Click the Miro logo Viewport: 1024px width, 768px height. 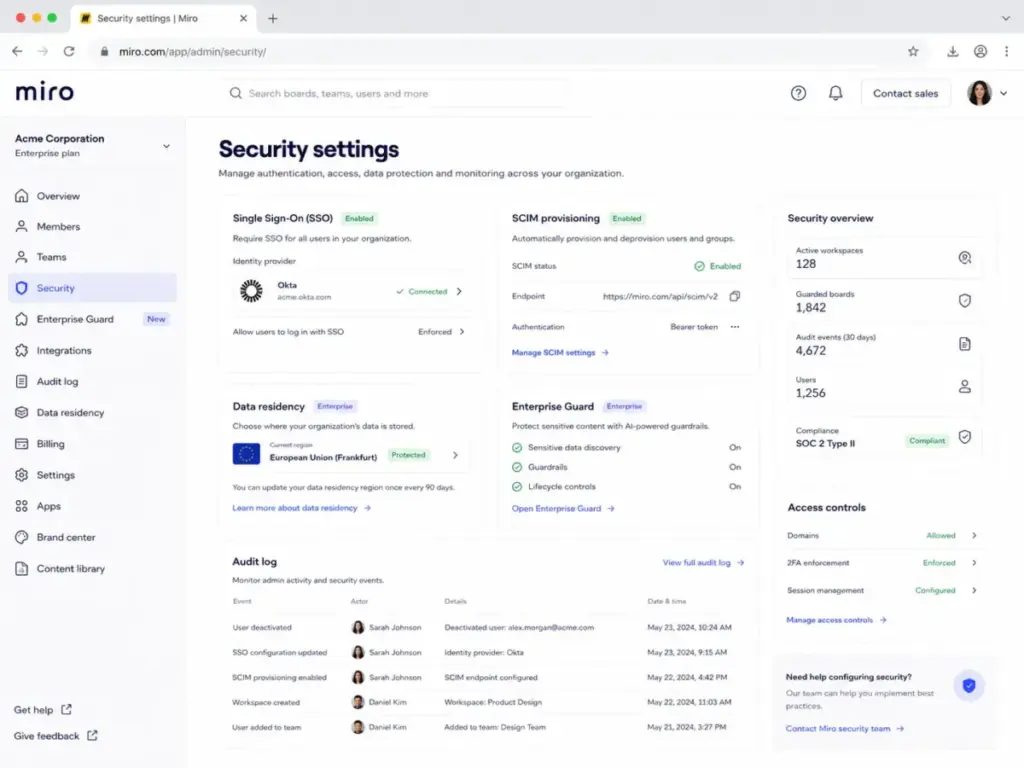point(44,92)
